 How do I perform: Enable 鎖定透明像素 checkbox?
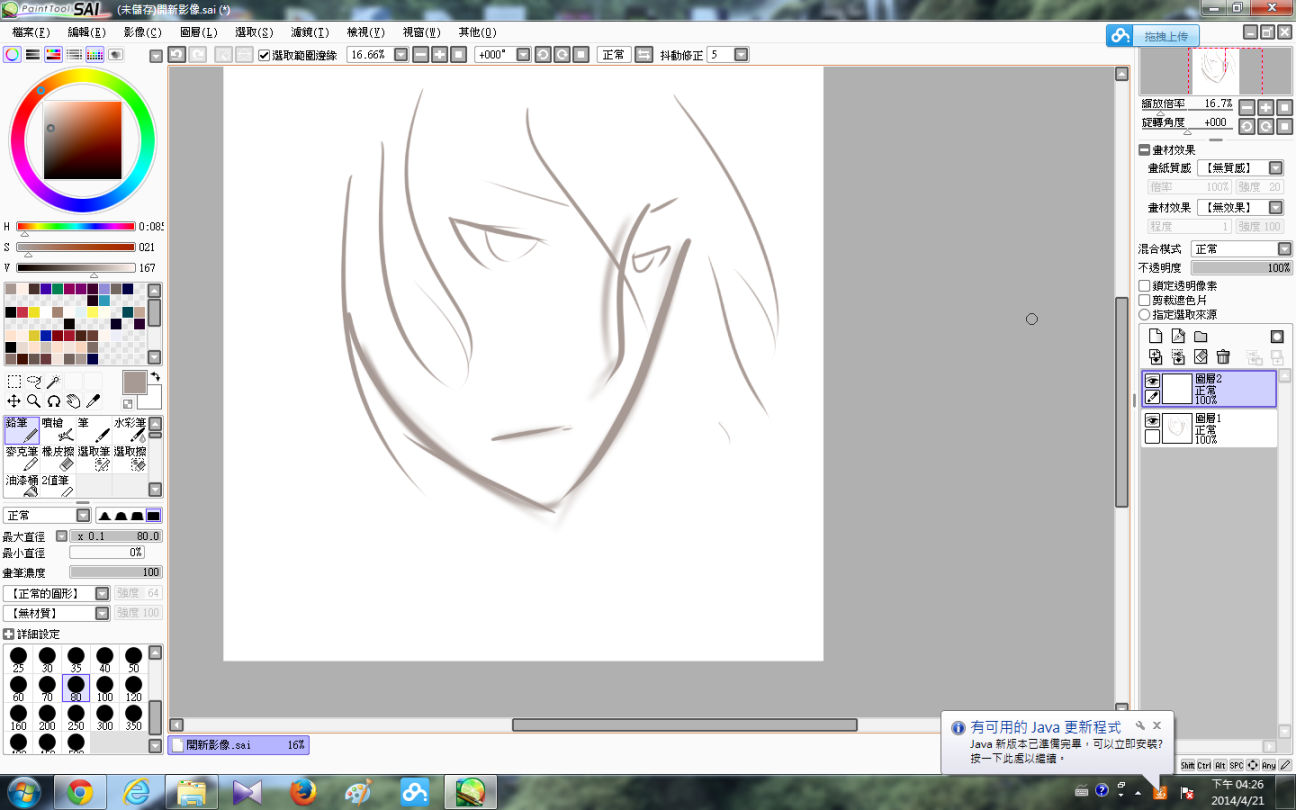(x=1145, y=286)
